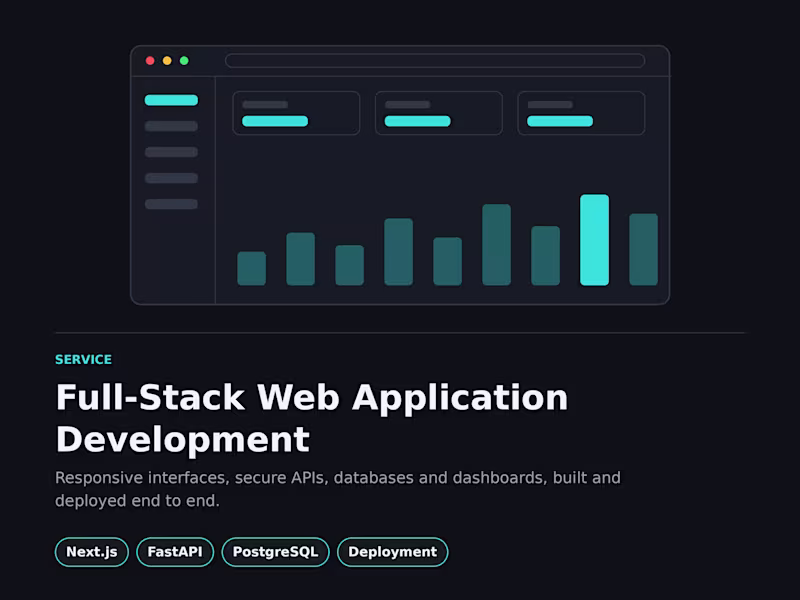This screenshot has height=600, width=800.
Task: Select the Deployment tag pill
Action: click(x=393, y=552)
